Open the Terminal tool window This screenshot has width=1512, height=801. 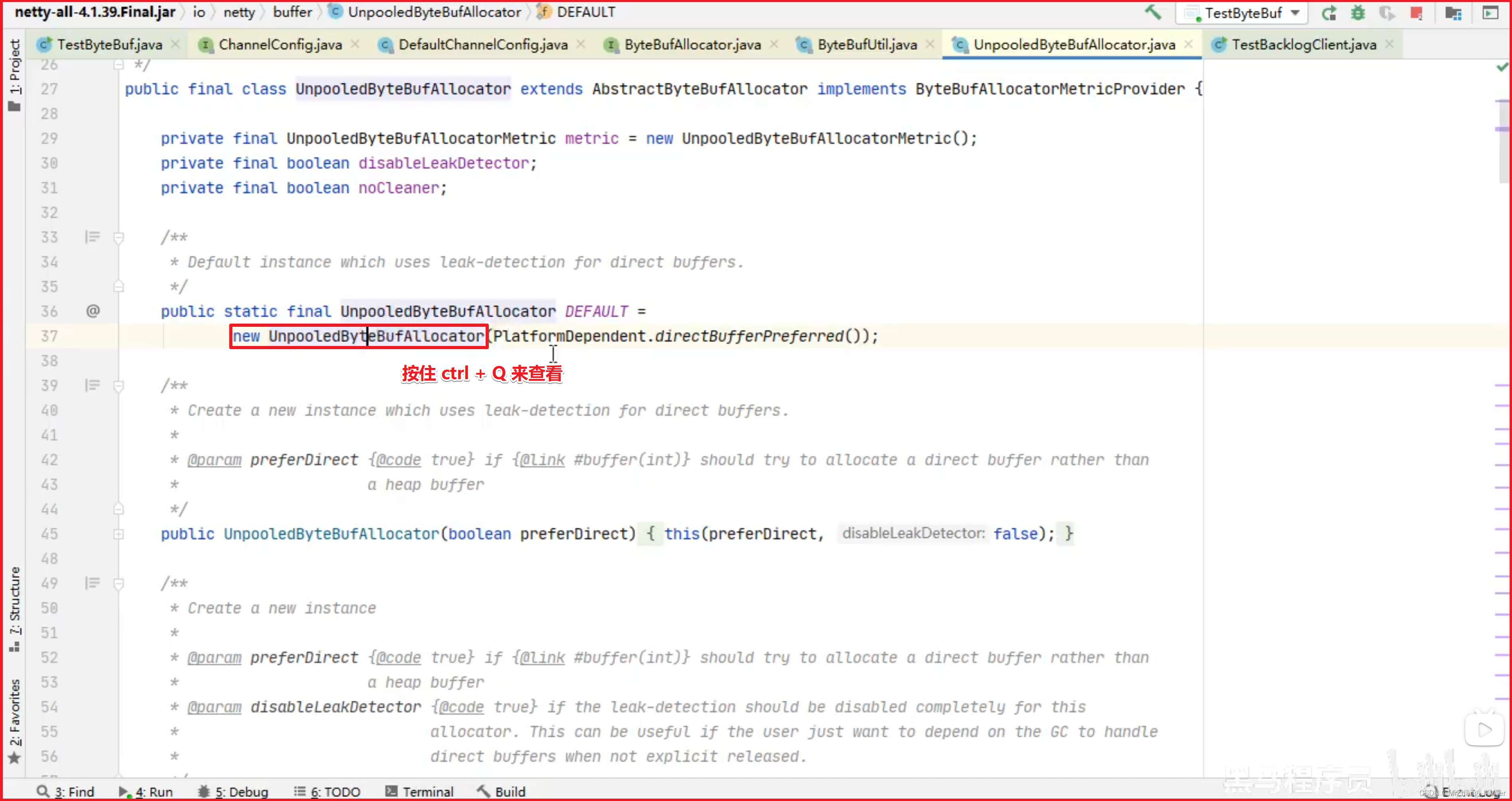pos(419,791)
